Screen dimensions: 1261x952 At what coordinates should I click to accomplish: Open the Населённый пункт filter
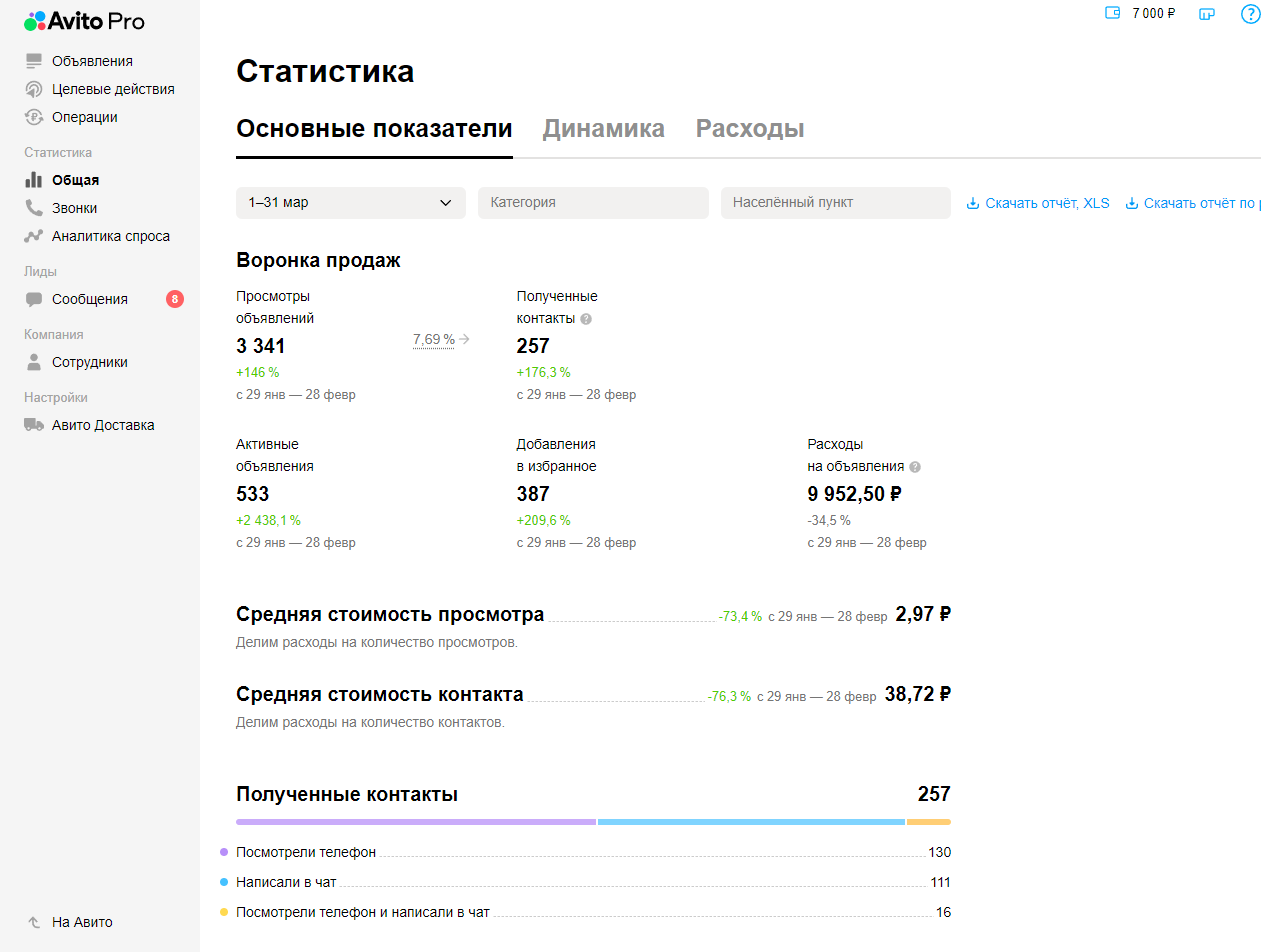[x=835, y=203]
